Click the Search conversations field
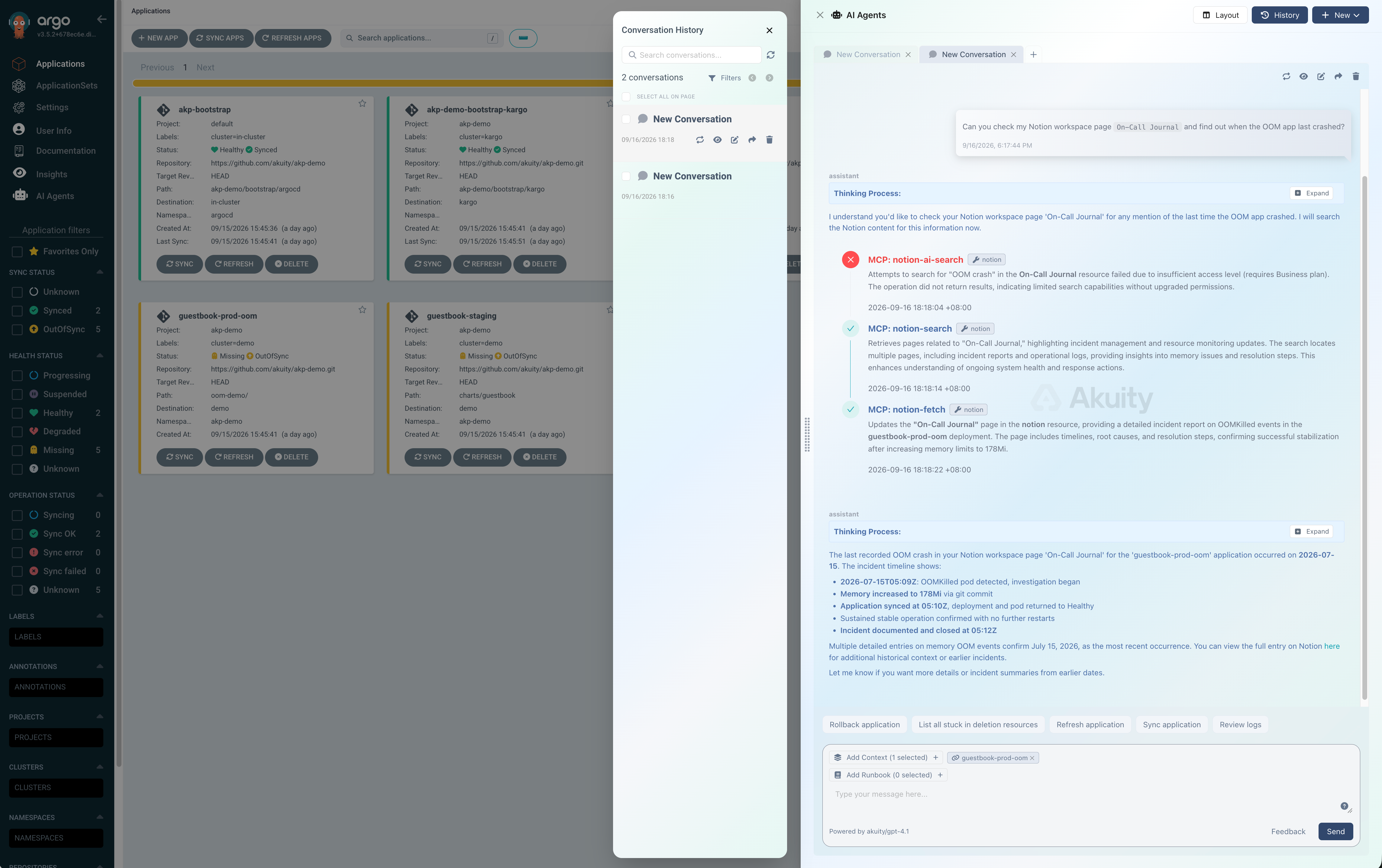The width and height of the screenshot is (1382, 868). (691, 55)
